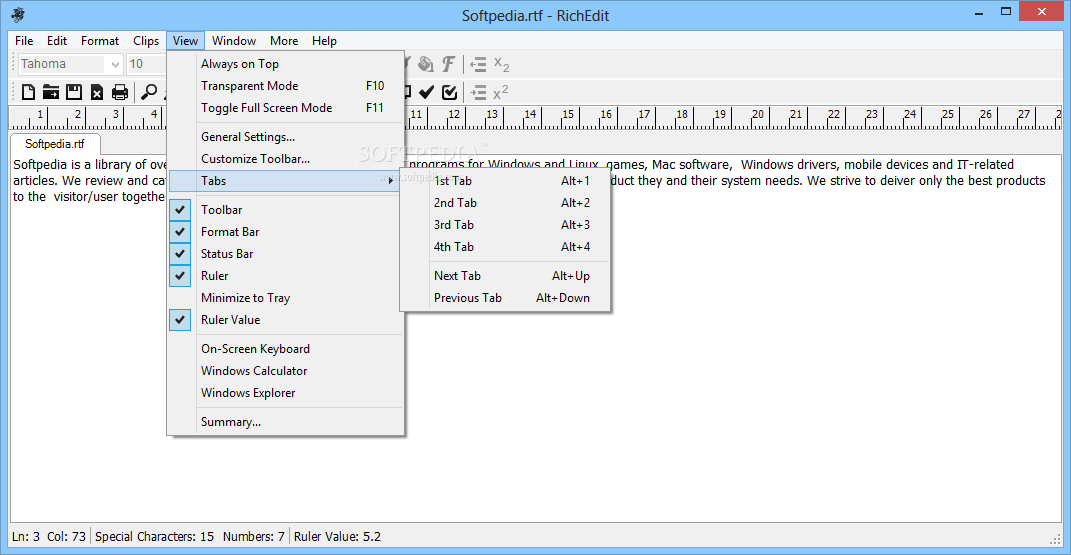
Task: Toggle the Ruler menu option
Action: pyautogui.click(x=286, y=276)
